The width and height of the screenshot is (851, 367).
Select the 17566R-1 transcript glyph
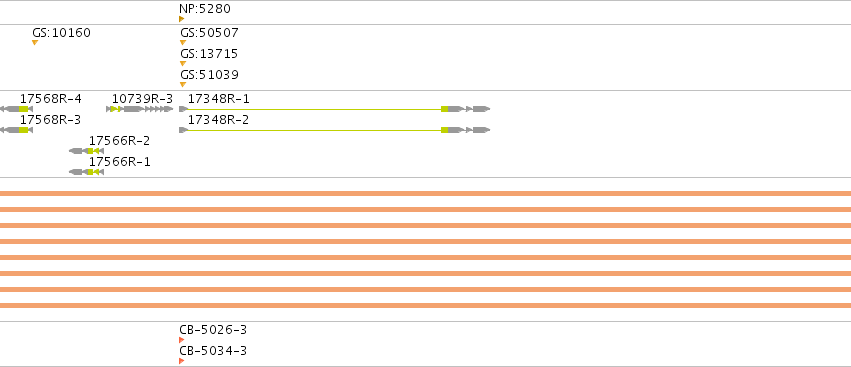click(x=86, y=172)
